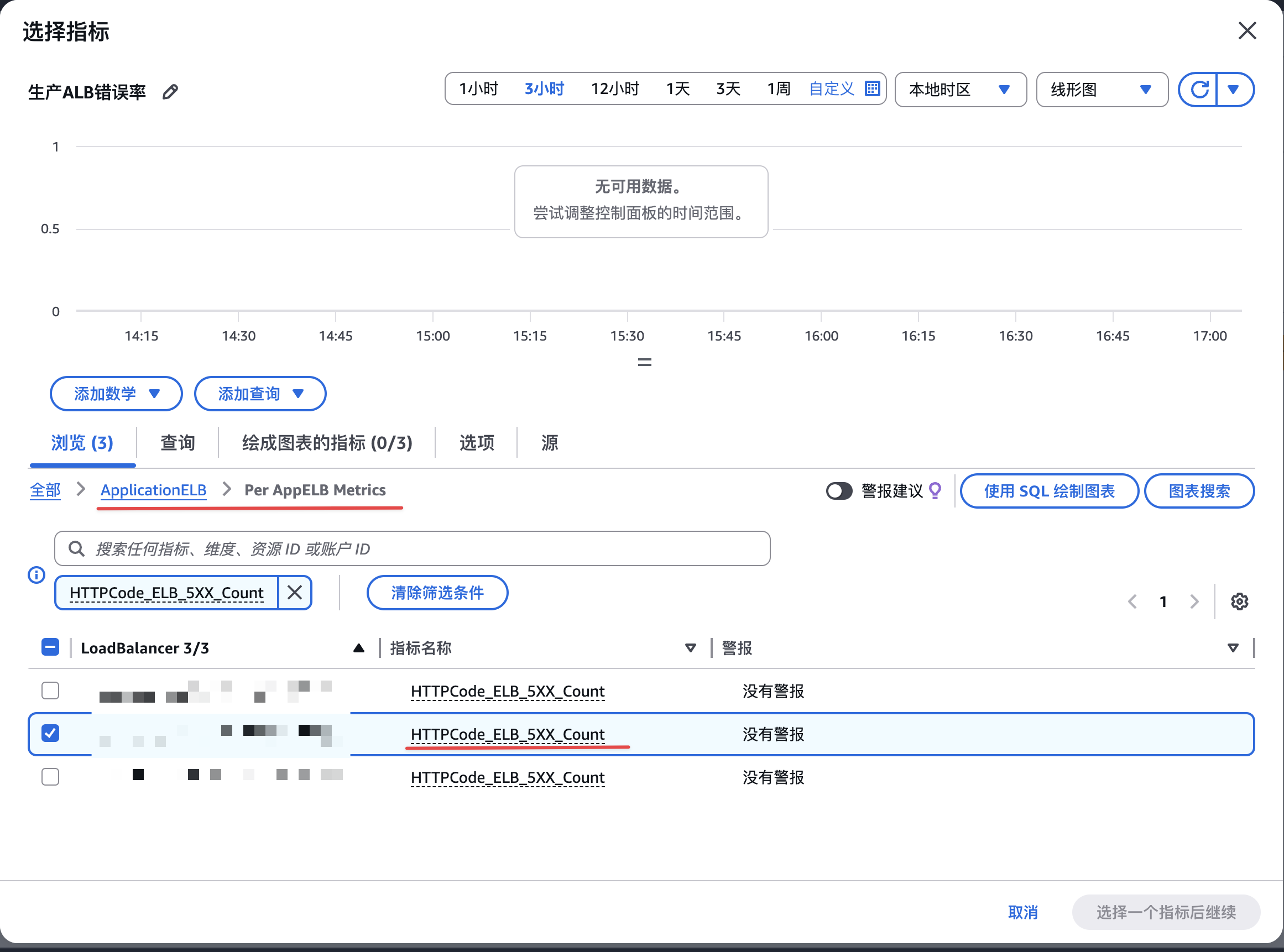Image resolution: width=1284 pixels, height=952 pixels.
Task: Open the table settings gear icon
Action: tap(1239, 601)
